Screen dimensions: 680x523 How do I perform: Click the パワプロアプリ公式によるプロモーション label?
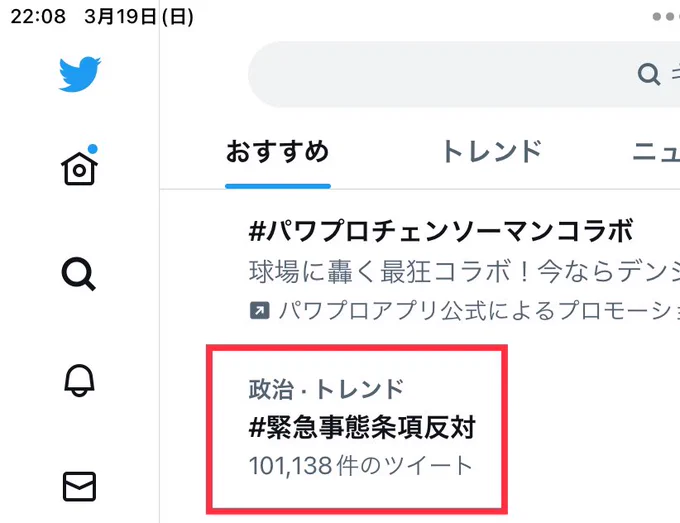tap(479, 311)
